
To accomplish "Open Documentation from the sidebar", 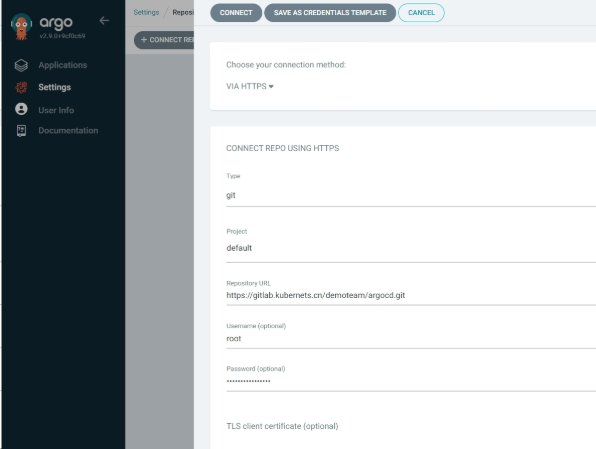I will click(68, 130).
